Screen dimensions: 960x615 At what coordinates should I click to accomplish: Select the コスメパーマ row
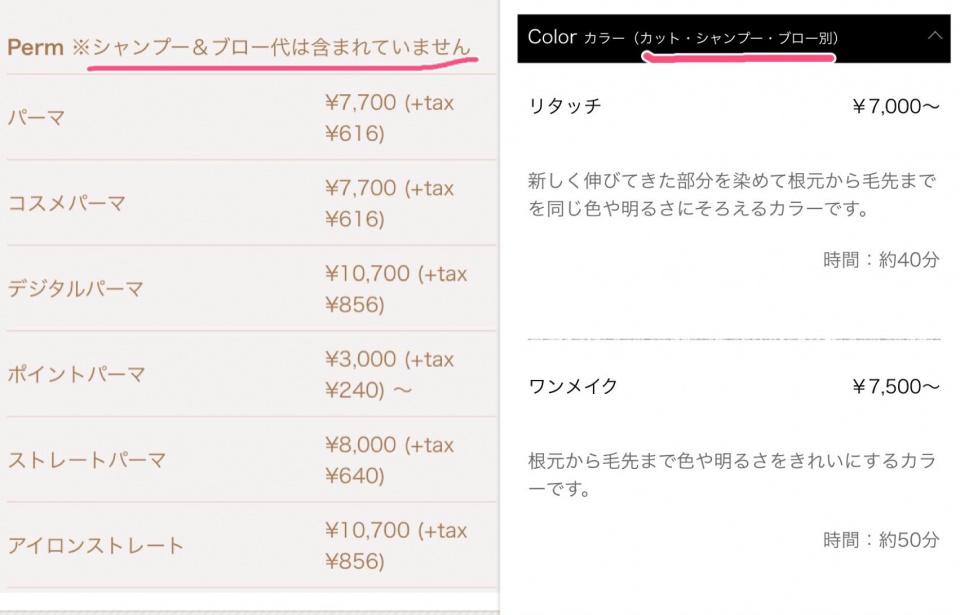[252, 203]
